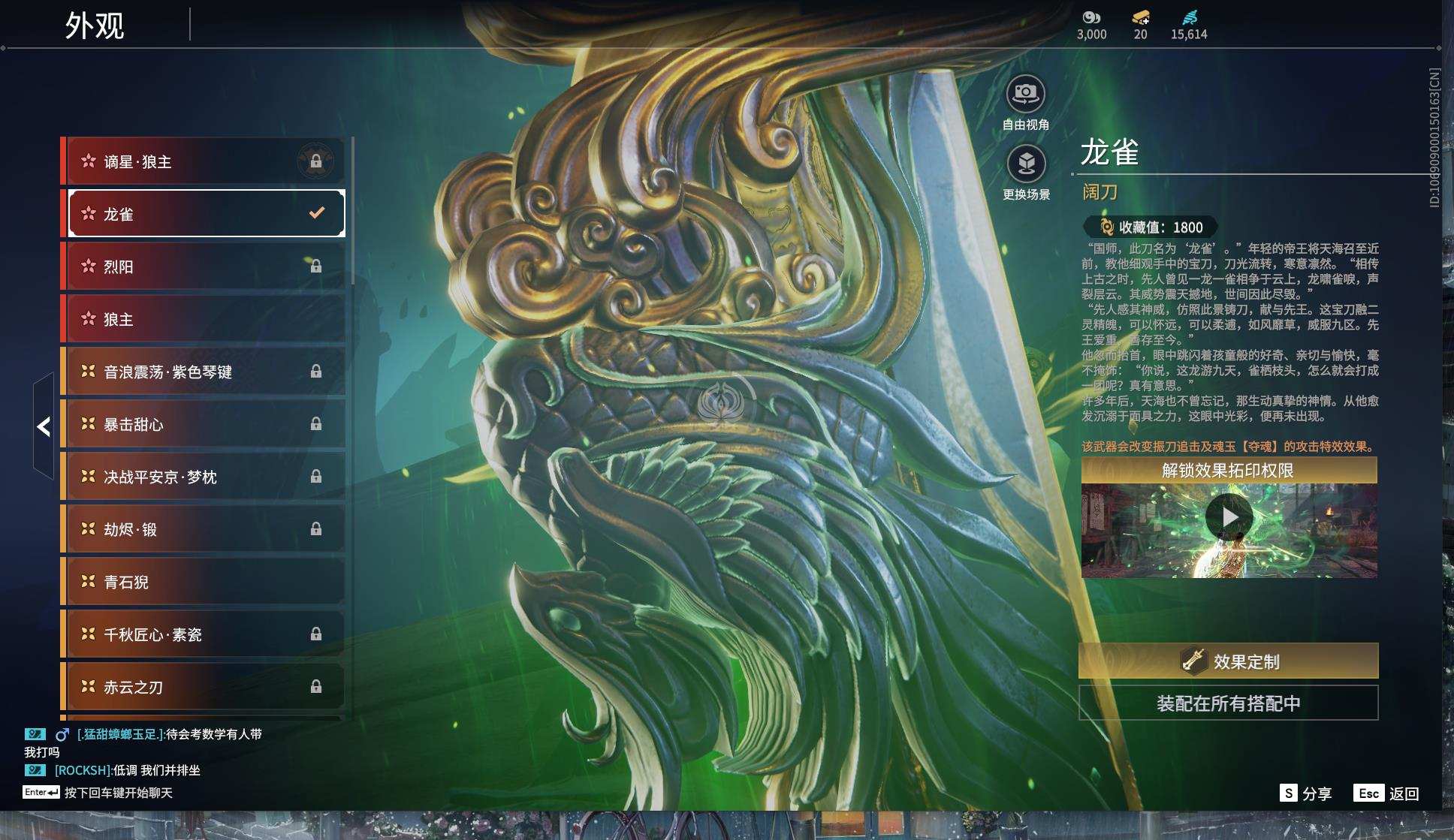Open the free camera view (自由视角)

click(x=1025, y=94)
